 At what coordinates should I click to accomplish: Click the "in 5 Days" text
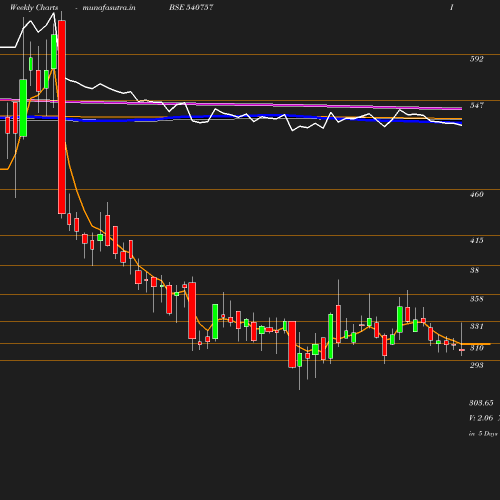pos(483,434)
